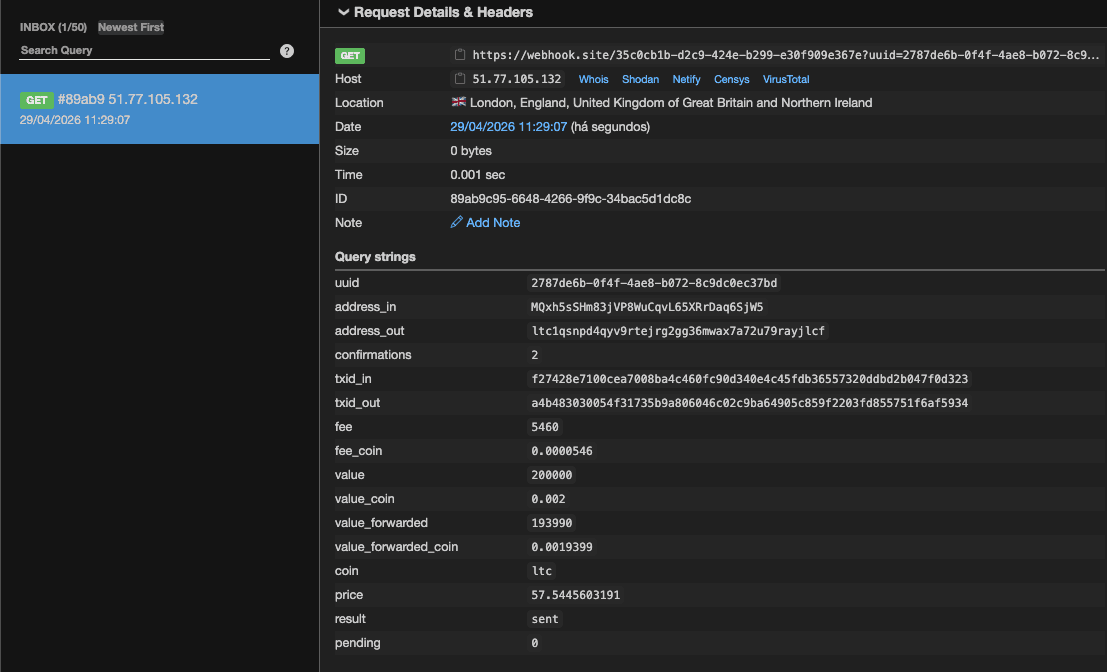This screenshot has width=1107, height=672.
Task: Open Whois lookup for the host
Action: point(593,79)
